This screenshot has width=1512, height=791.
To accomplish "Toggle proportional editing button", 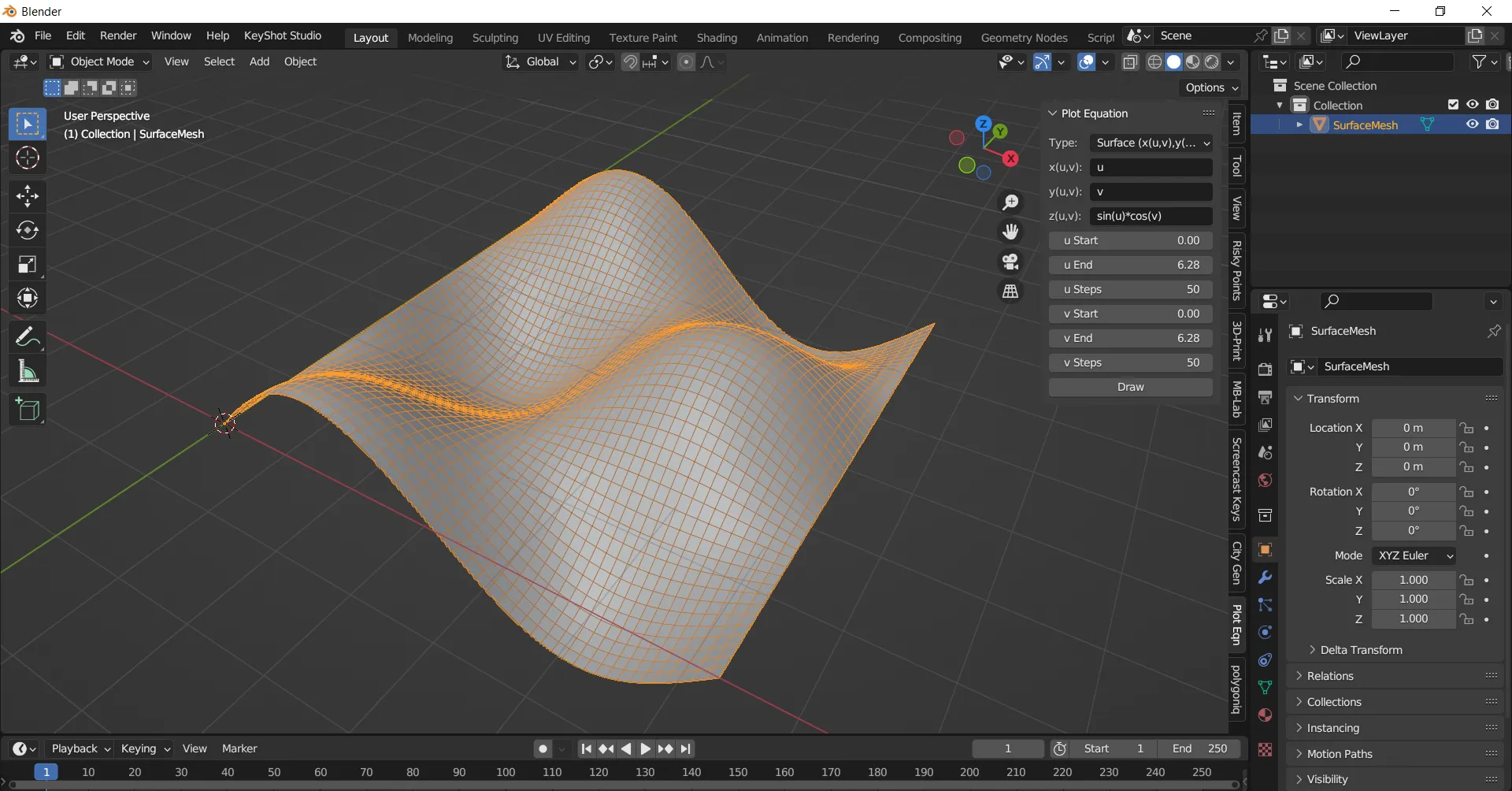I will tap(687, 62).
